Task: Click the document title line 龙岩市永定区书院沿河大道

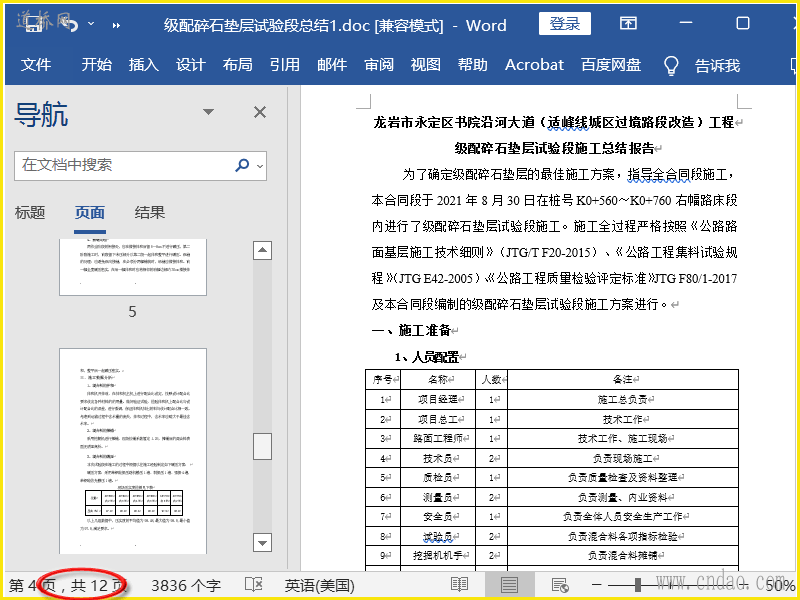Action: click(x=554, y=122)
